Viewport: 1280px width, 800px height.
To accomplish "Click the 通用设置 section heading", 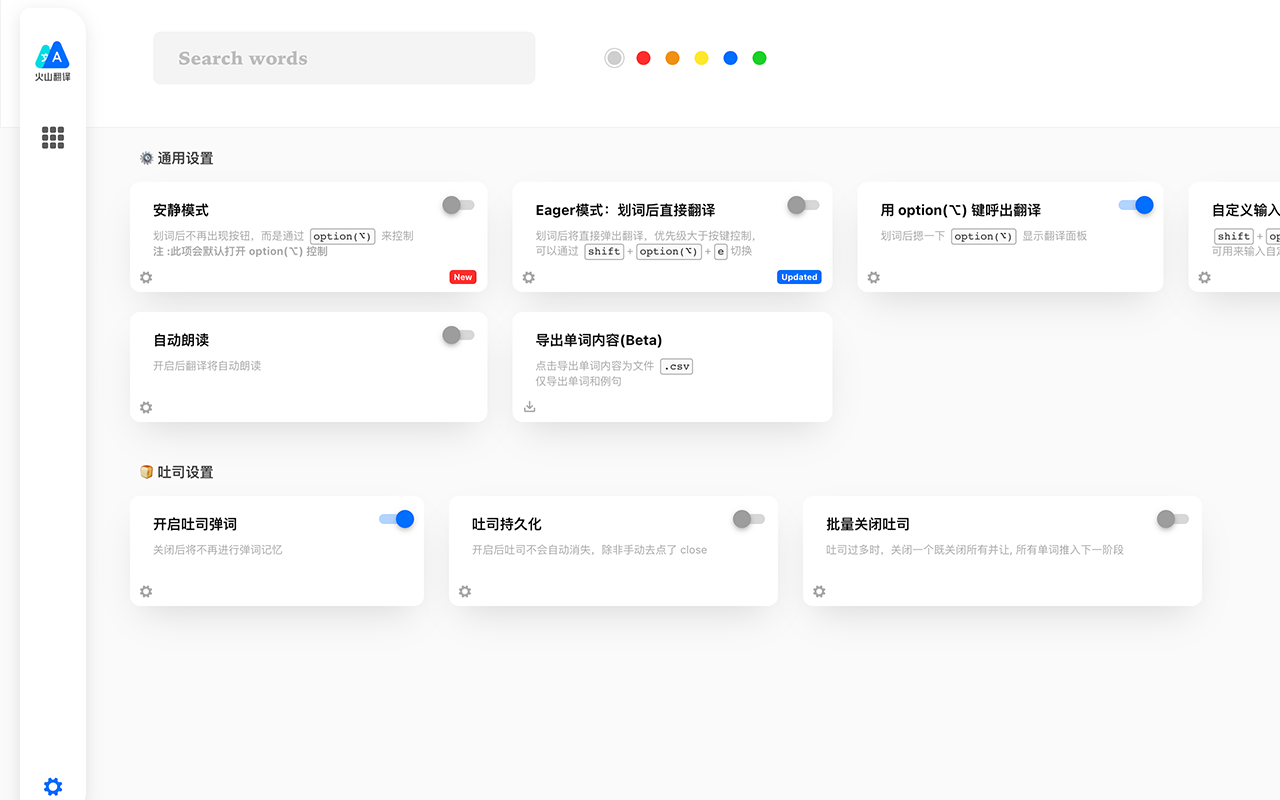I will (x=185, y=158).
